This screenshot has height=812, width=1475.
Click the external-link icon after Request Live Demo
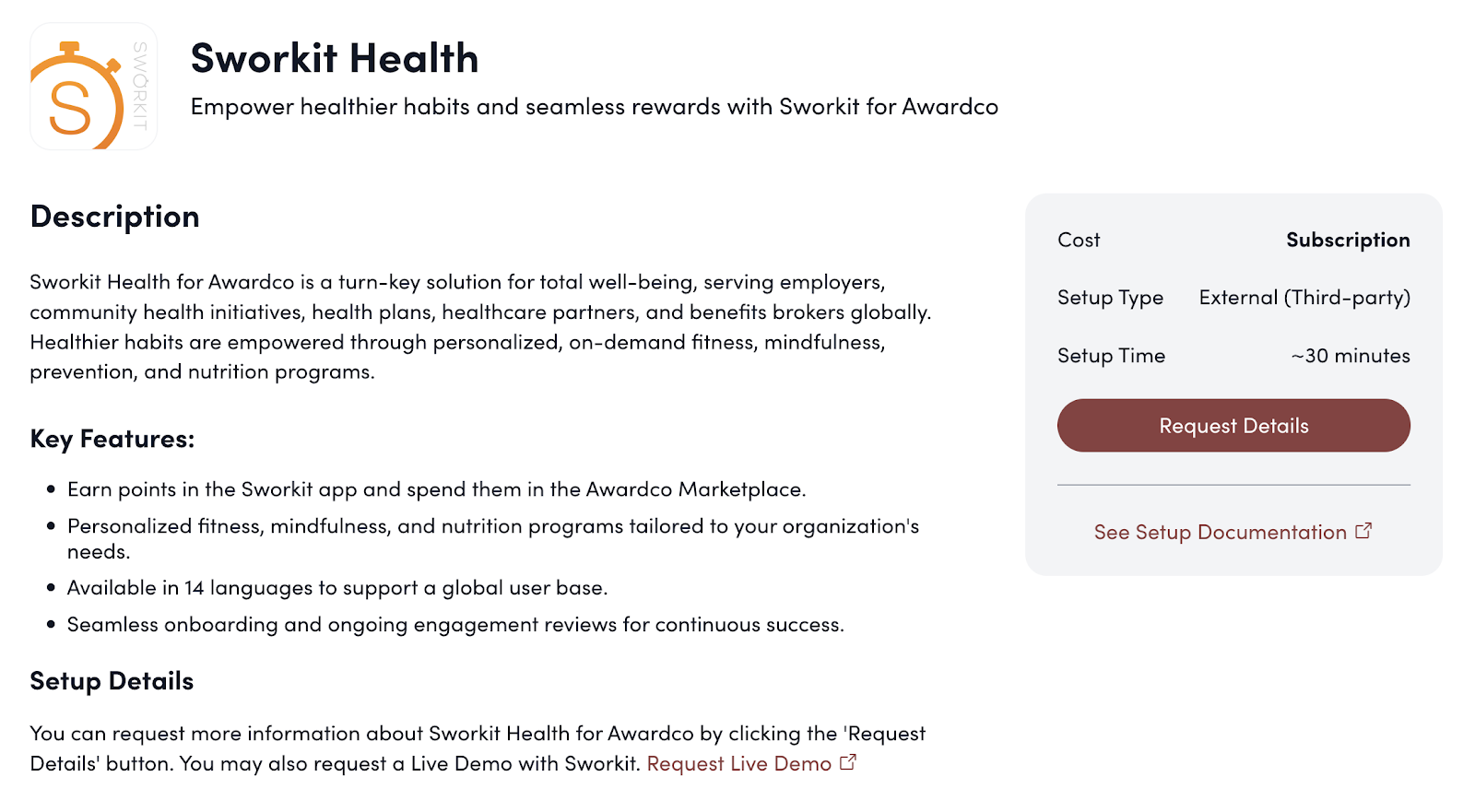(848, 762)
